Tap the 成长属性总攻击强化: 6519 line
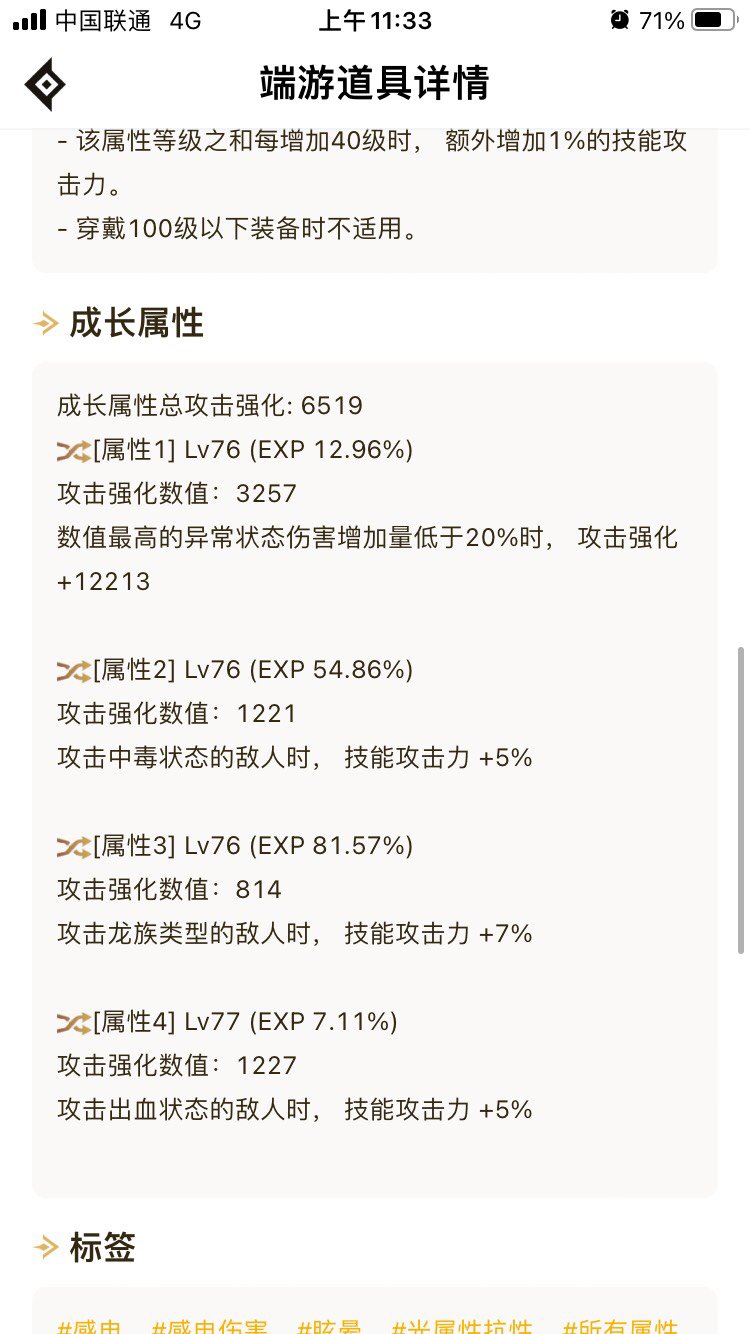750x1334 pixels. tap(210, 406)
